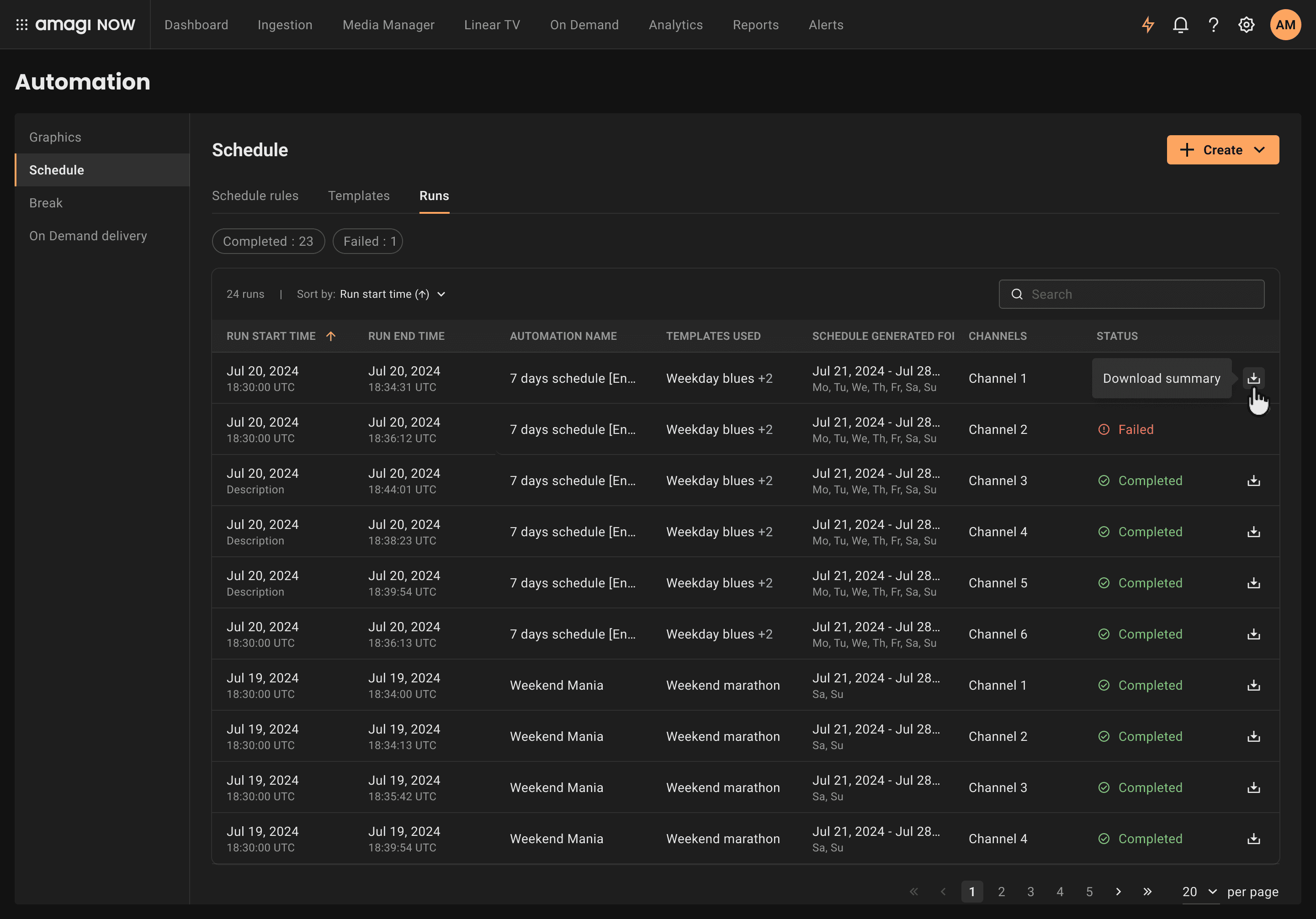This screenshot has height=919, width=1316.
Task: Download summary for Channel 6 run
Action: [1253, 634]
